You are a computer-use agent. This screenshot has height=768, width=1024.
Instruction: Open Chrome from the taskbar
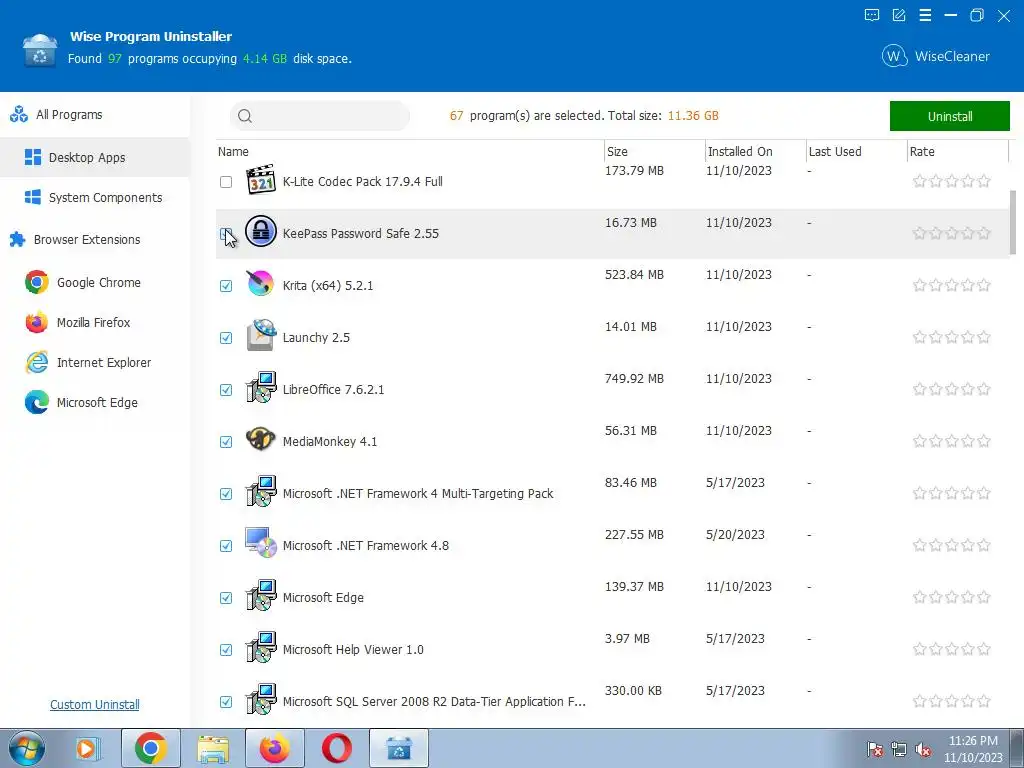pos(151,748)
